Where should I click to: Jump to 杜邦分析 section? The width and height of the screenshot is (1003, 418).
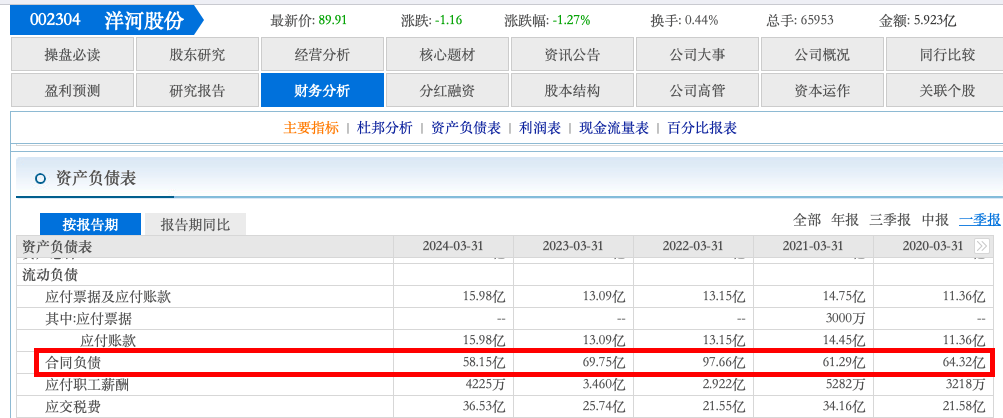[x=384, y=128]
